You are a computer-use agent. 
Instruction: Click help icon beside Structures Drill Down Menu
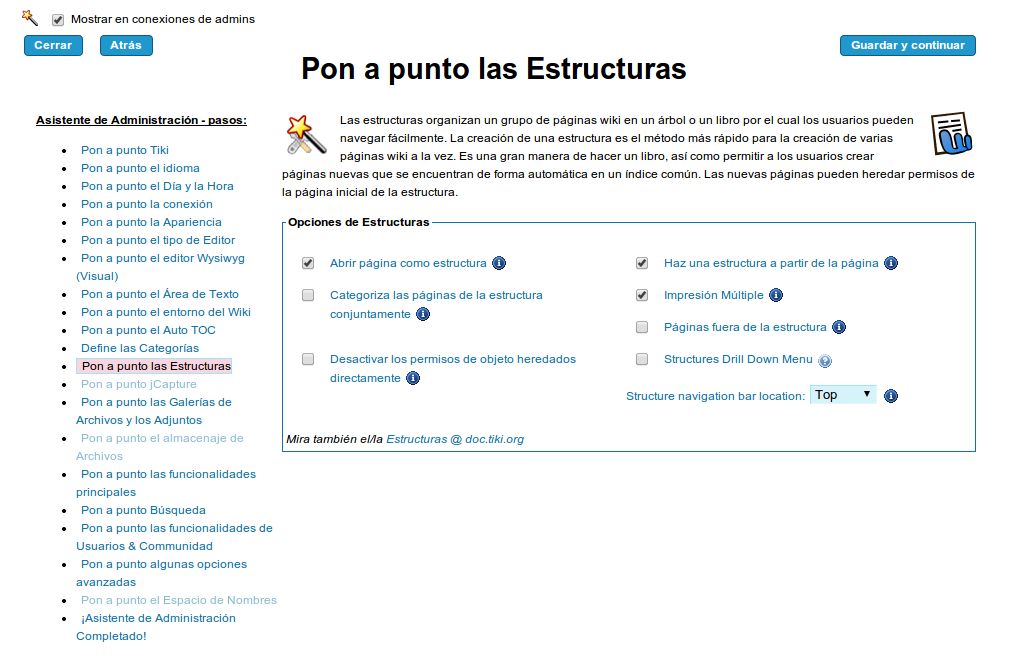point(825,361)
